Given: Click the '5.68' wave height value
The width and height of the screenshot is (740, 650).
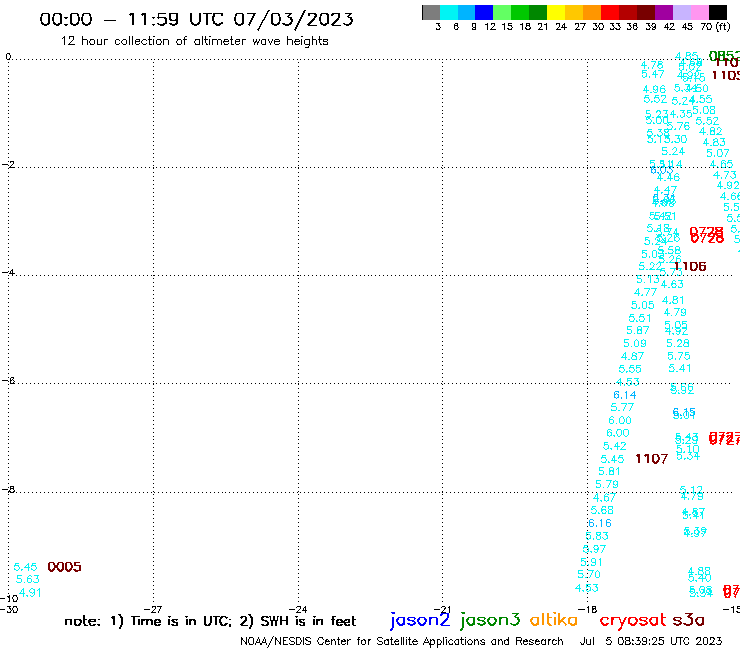Looking at the screenshot, I should (x=602, y=510).
